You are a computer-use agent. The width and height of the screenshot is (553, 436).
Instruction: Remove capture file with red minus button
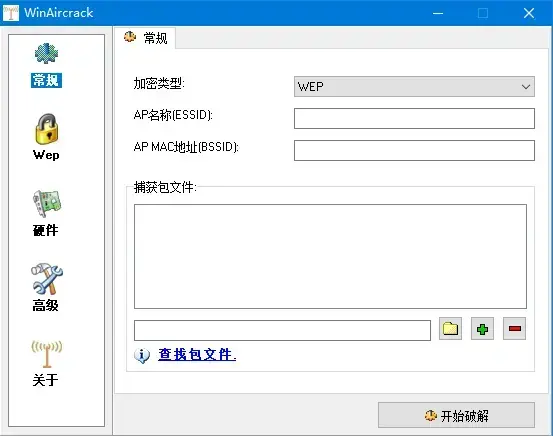pyautogui.click(x=514, y=328)
